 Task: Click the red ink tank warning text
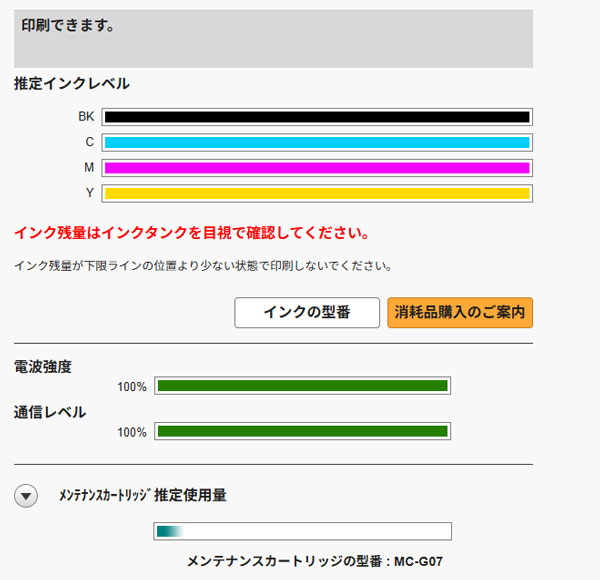point(192,234)
